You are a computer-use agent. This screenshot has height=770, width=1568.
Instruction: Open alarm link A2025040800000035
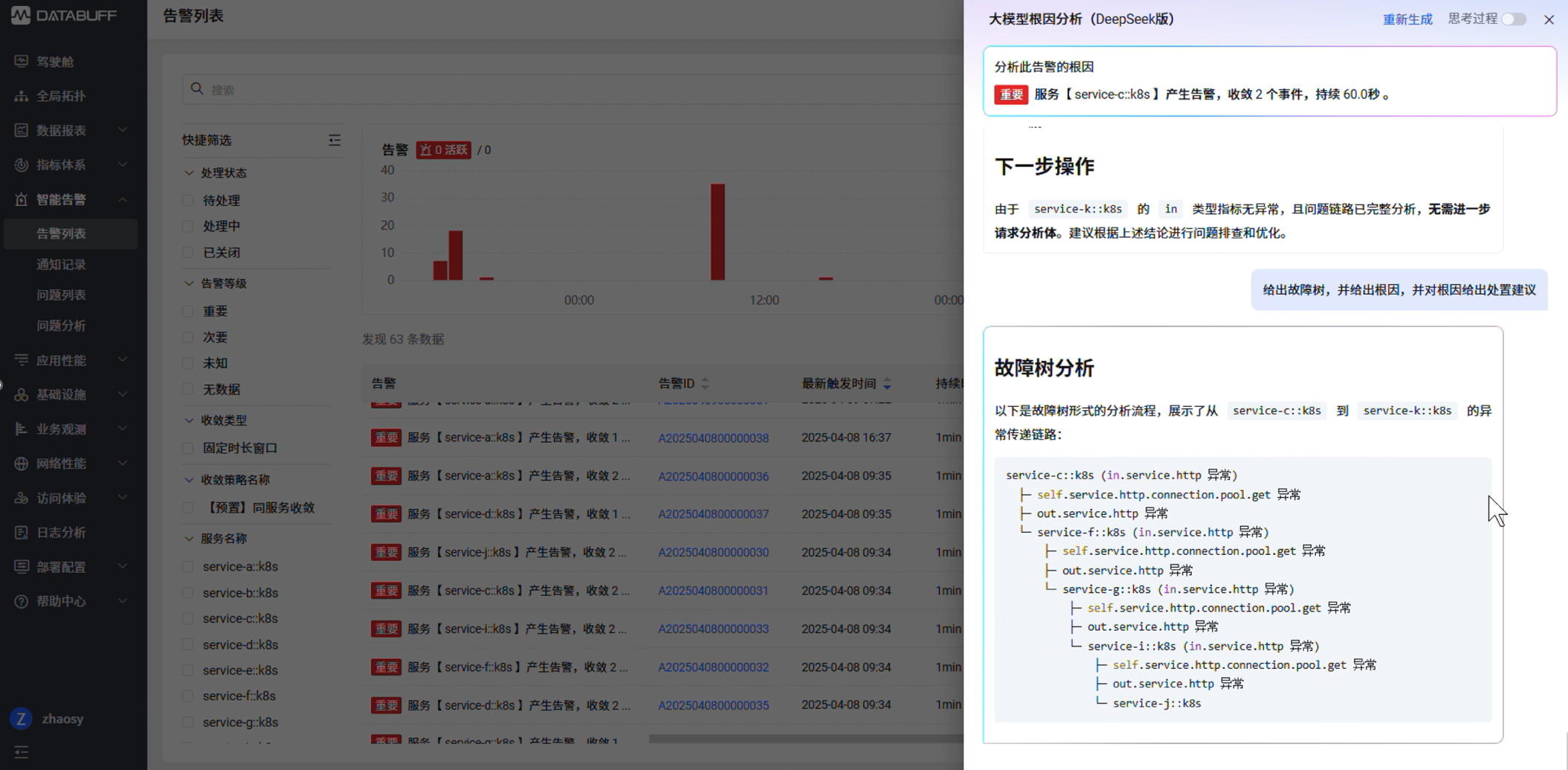[x=713, y=705]
